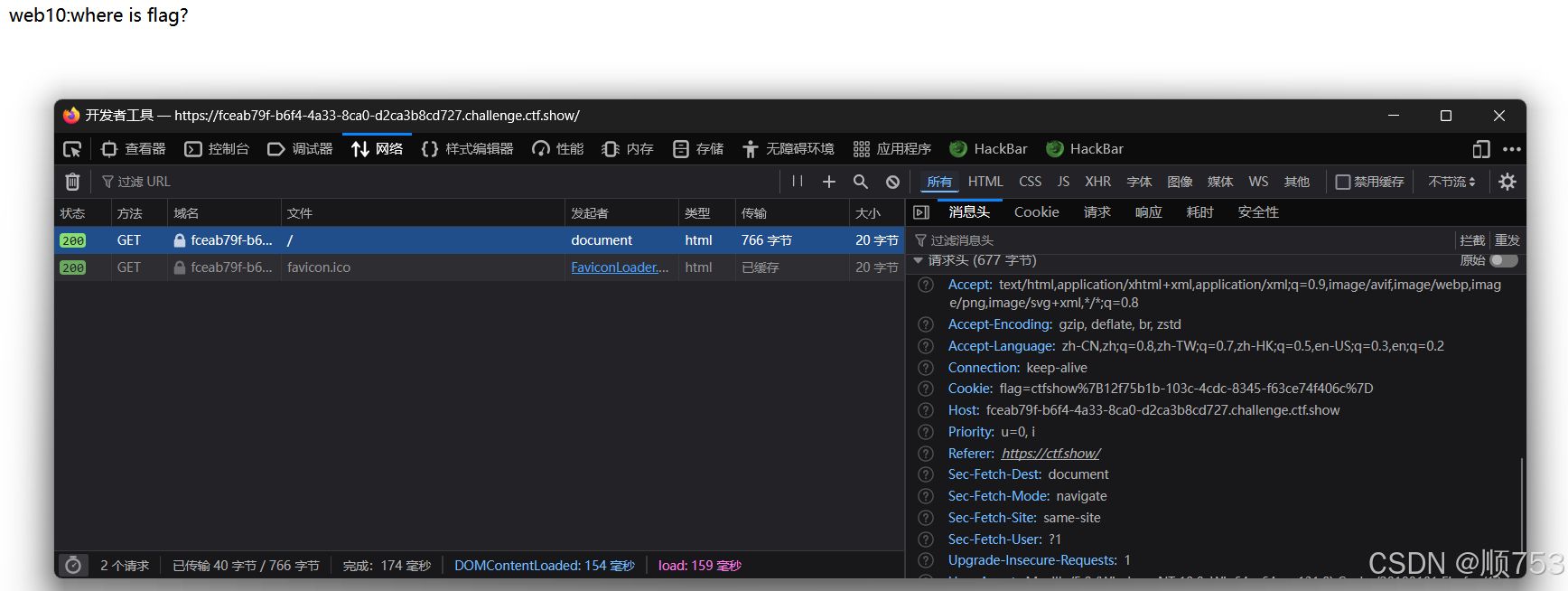Collapse the request details pane icon
The image size is (1568, 591).
(921, 212)
